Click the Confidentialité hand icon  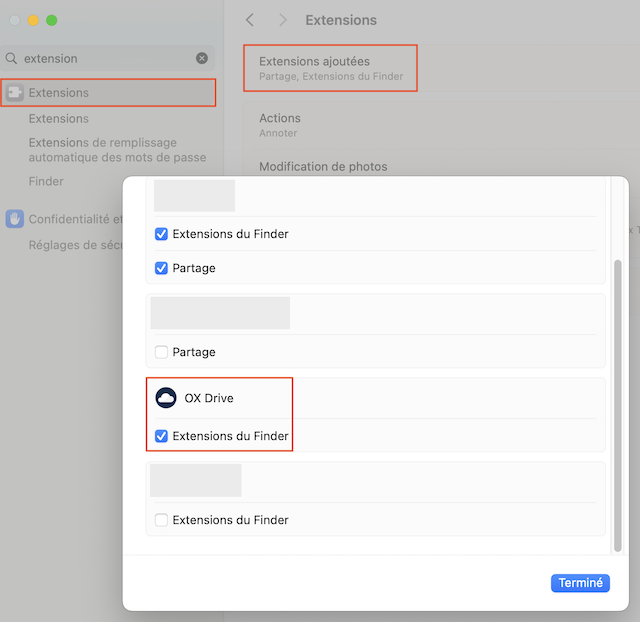15,219
